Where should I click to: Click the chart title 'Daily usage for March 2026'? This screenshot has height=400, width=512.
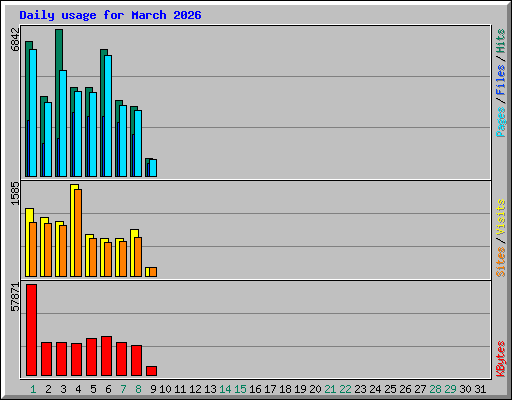110,15
